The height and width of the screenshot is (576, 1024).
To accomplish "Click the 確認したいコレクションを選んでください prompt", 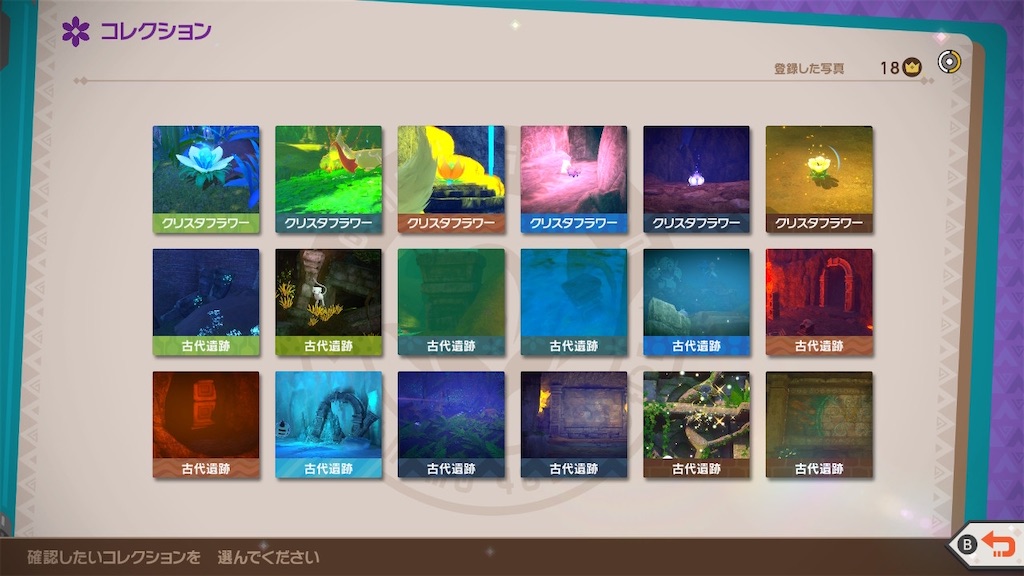I will tap(173, 557).
